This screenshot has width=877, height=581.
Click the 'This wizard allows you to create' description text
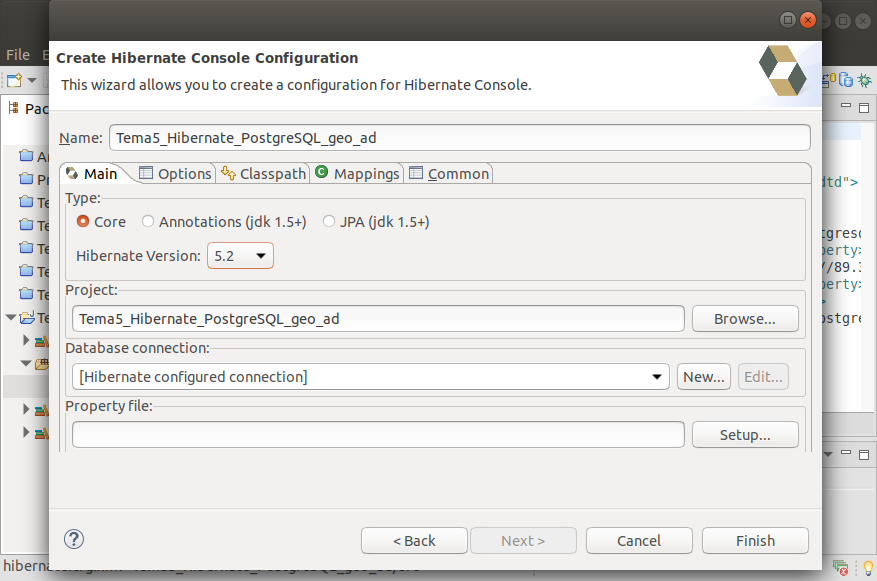pos(296,85)
